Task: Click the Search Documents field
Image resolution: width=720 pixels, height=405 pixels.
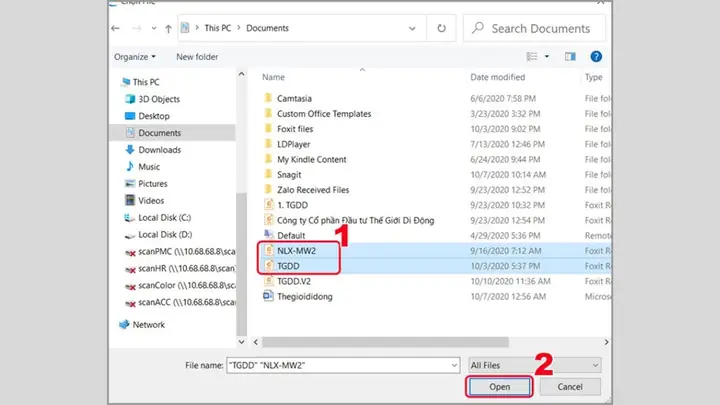Action: pyautogui.click(x=534, y=28)
